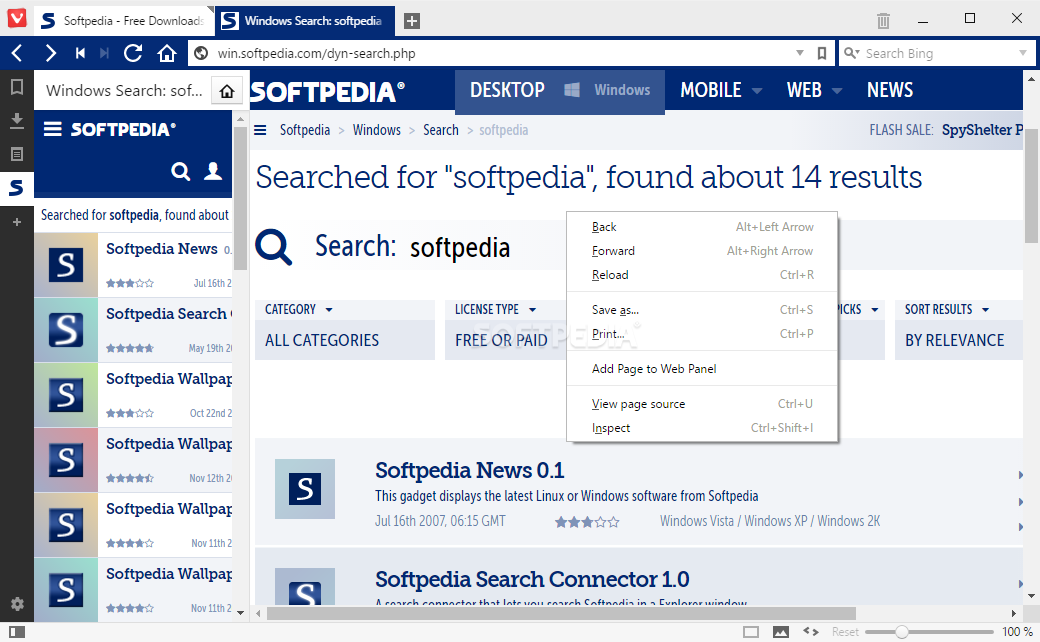Image resolution: width=1040 pixels, height=642 pixels.
Task: Click the horizontal page scrollbar
Action: point(561,613)
